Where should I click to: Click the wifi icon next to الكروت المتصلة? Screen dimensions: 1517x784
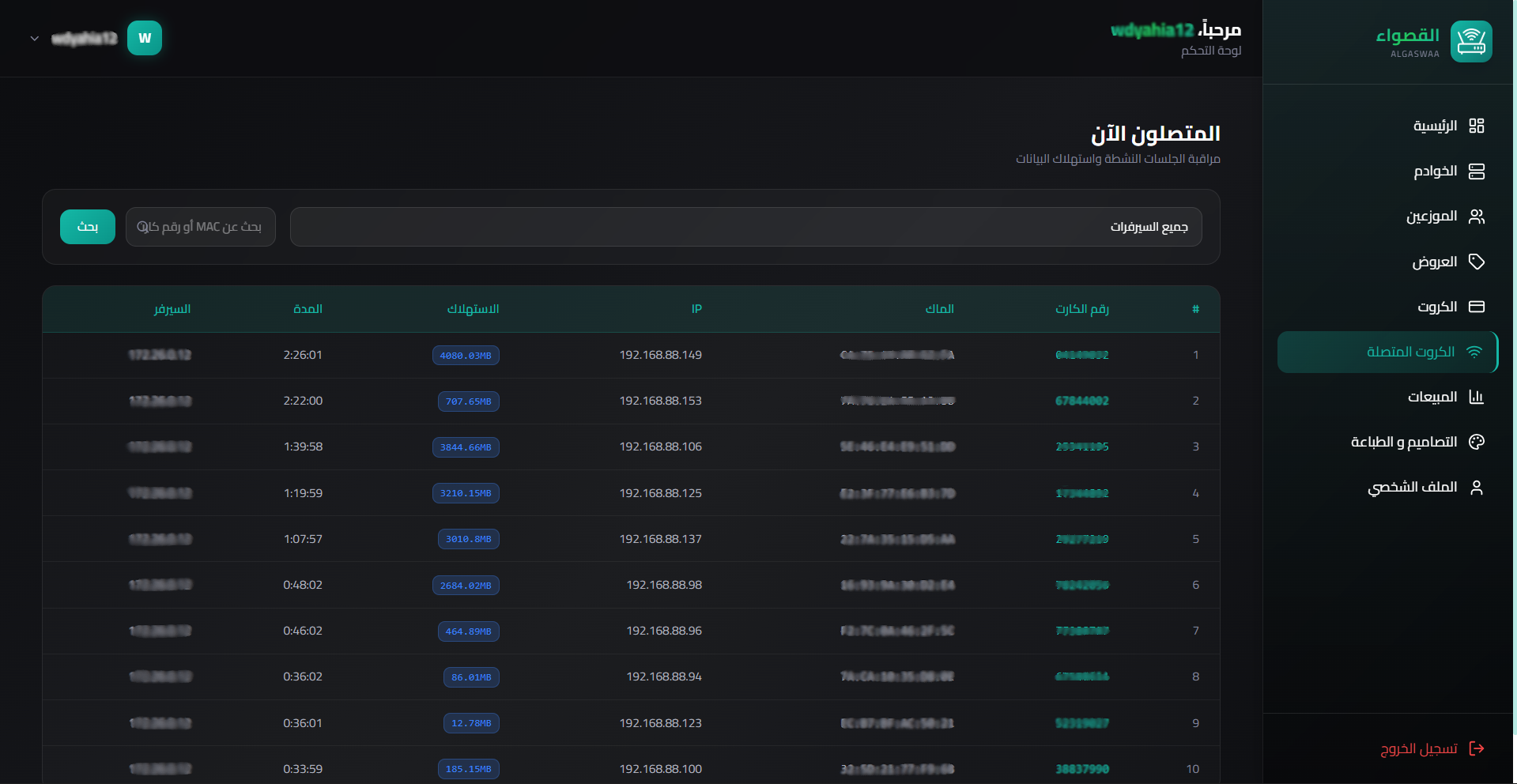click(x=1474, y=352)
